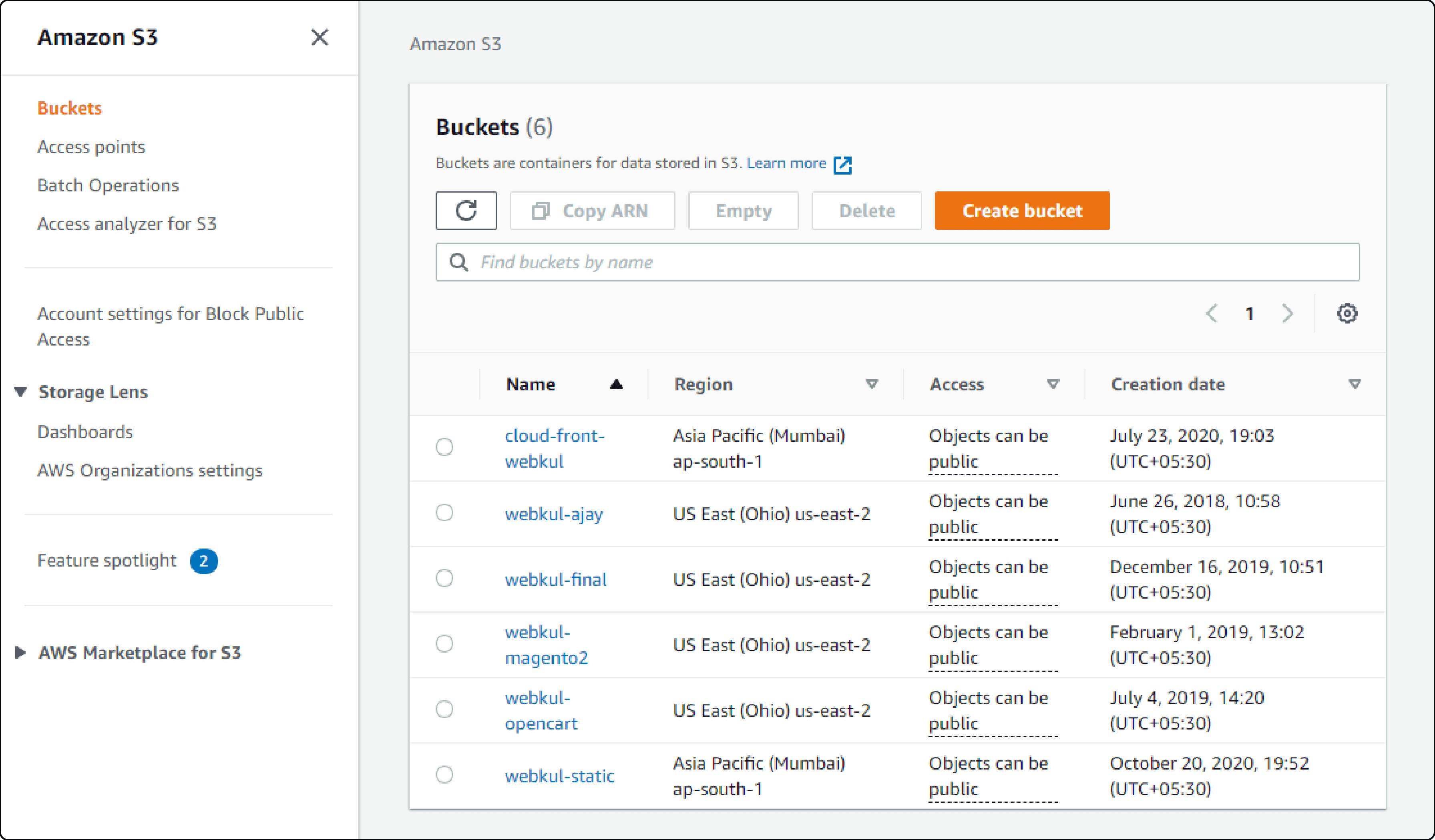Open the webkul-opencart bucket link
Screen dimensions: 1435x840
tap(541, 710)
